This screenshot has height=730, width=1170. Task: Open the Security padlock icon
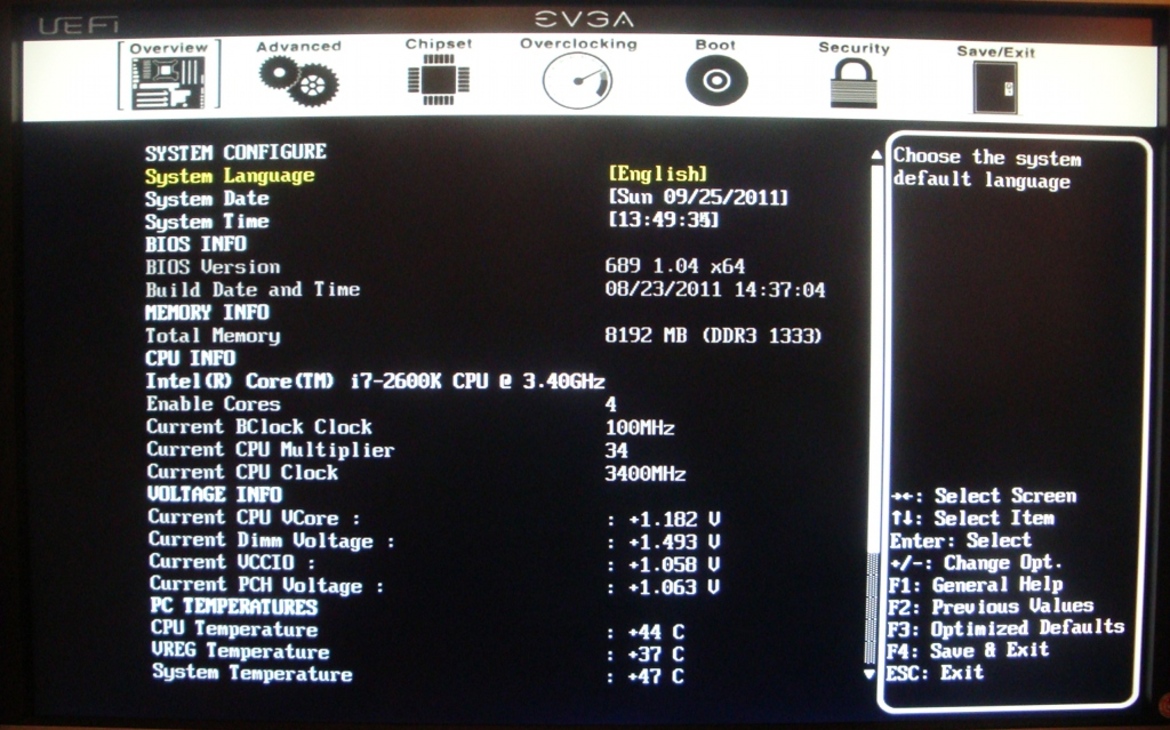[x=853, y=83]
